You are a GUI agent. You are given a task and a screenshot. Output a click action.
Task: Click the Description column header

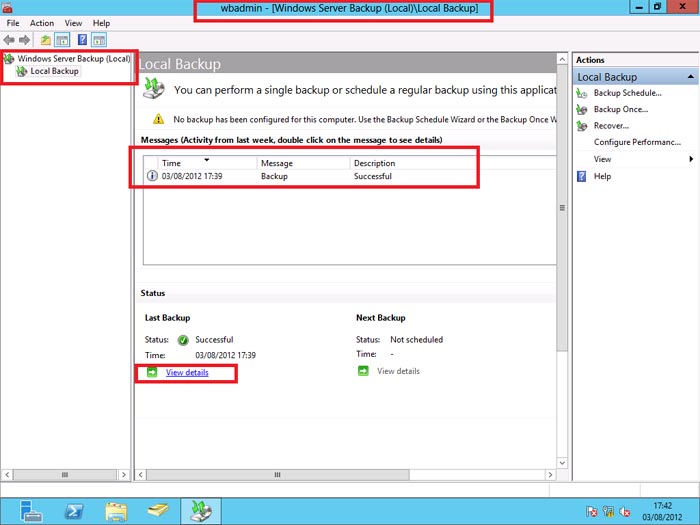[374, 163]
